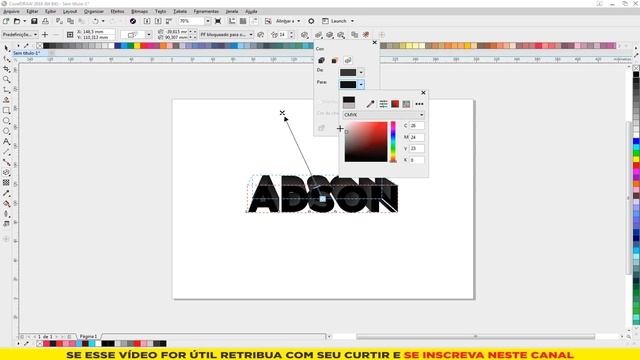Click the Open folder icon

point(17,21)
